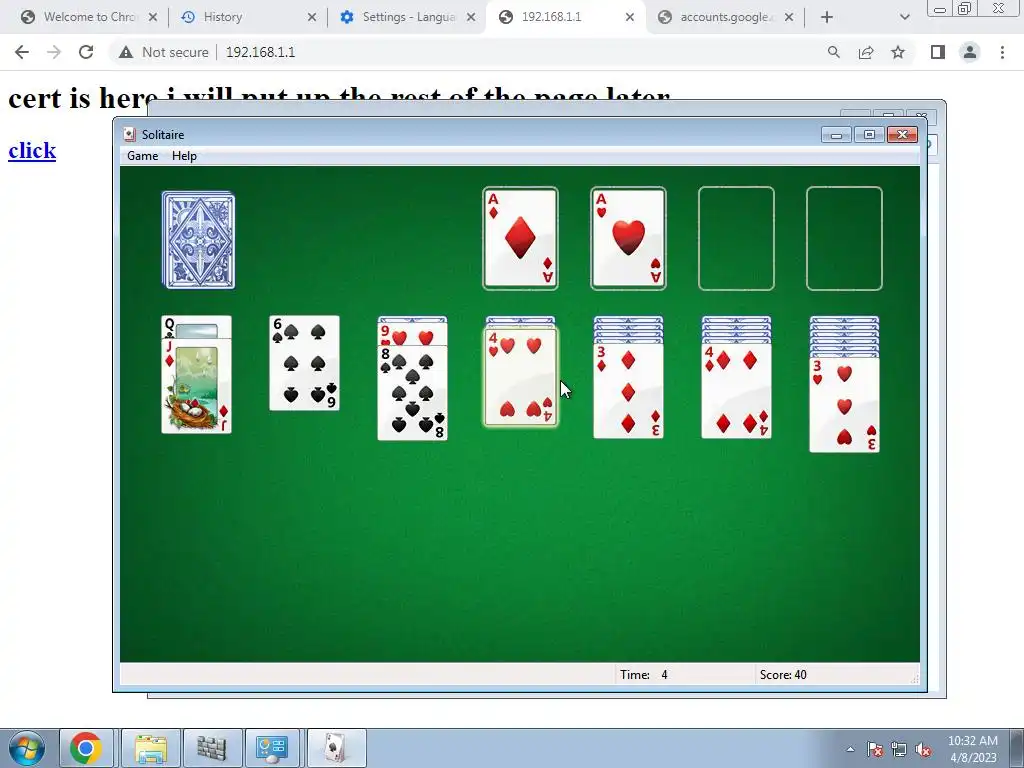
Task: Select the 6 of Spades card
Action: [304, 363]
